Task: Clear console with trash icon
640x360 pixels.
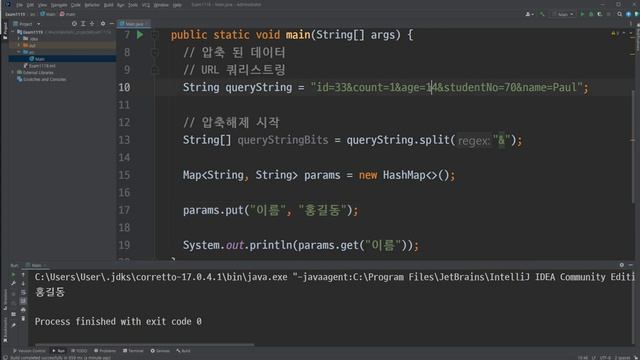Action: (x=23, y=318)
